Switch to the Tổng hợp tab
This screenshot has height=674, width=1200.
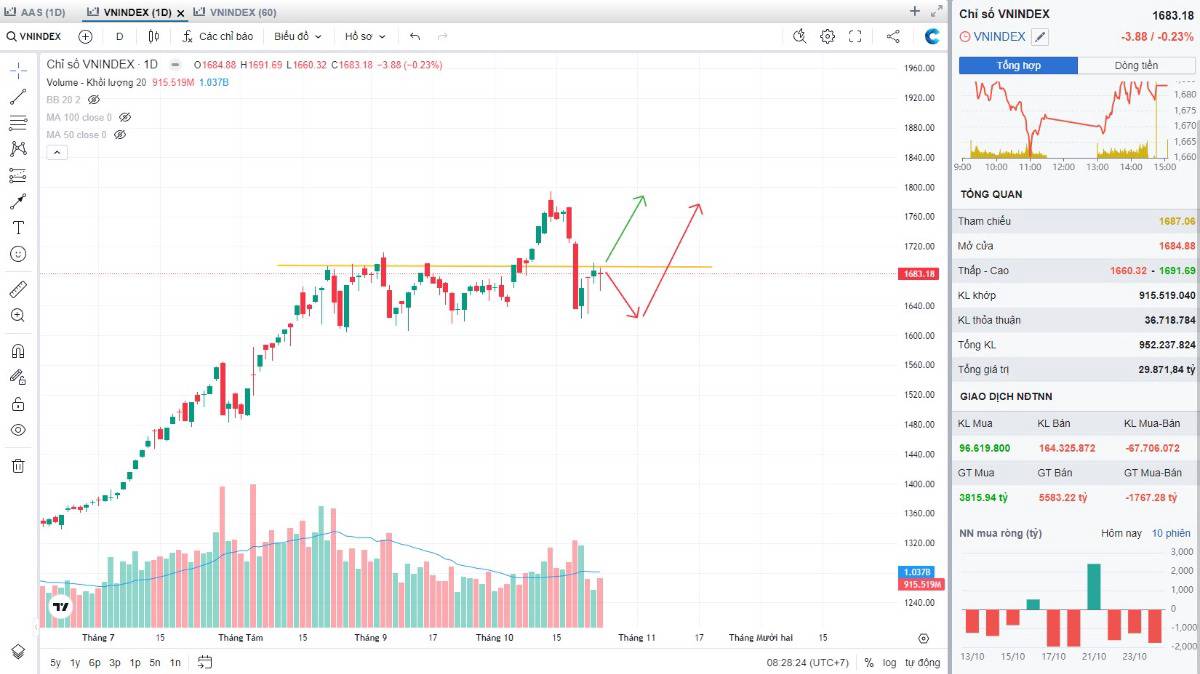tap(1018, 65)
